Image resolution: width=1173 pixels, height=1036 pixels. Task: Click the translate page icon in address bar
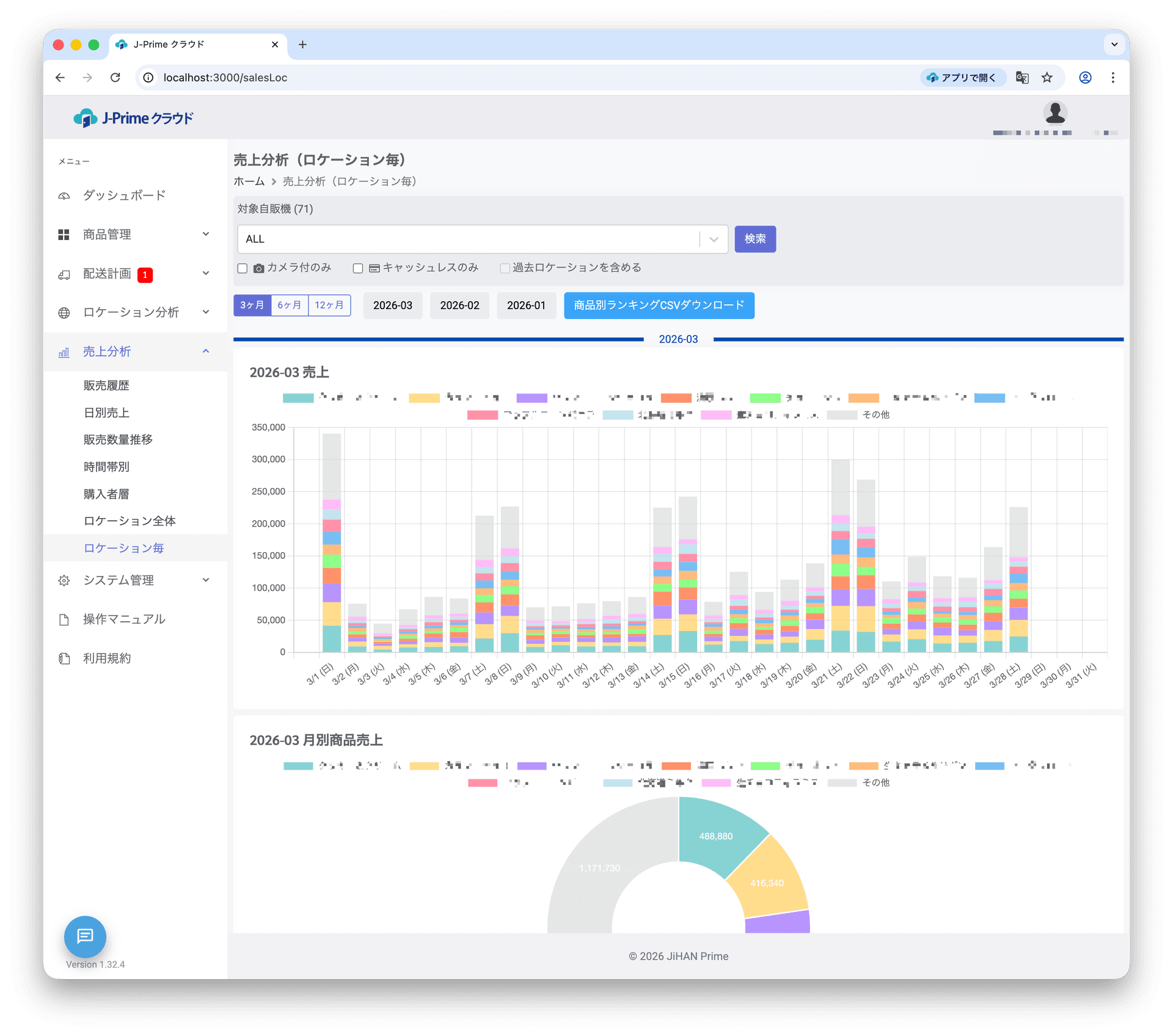click(x=1021, y=78)
